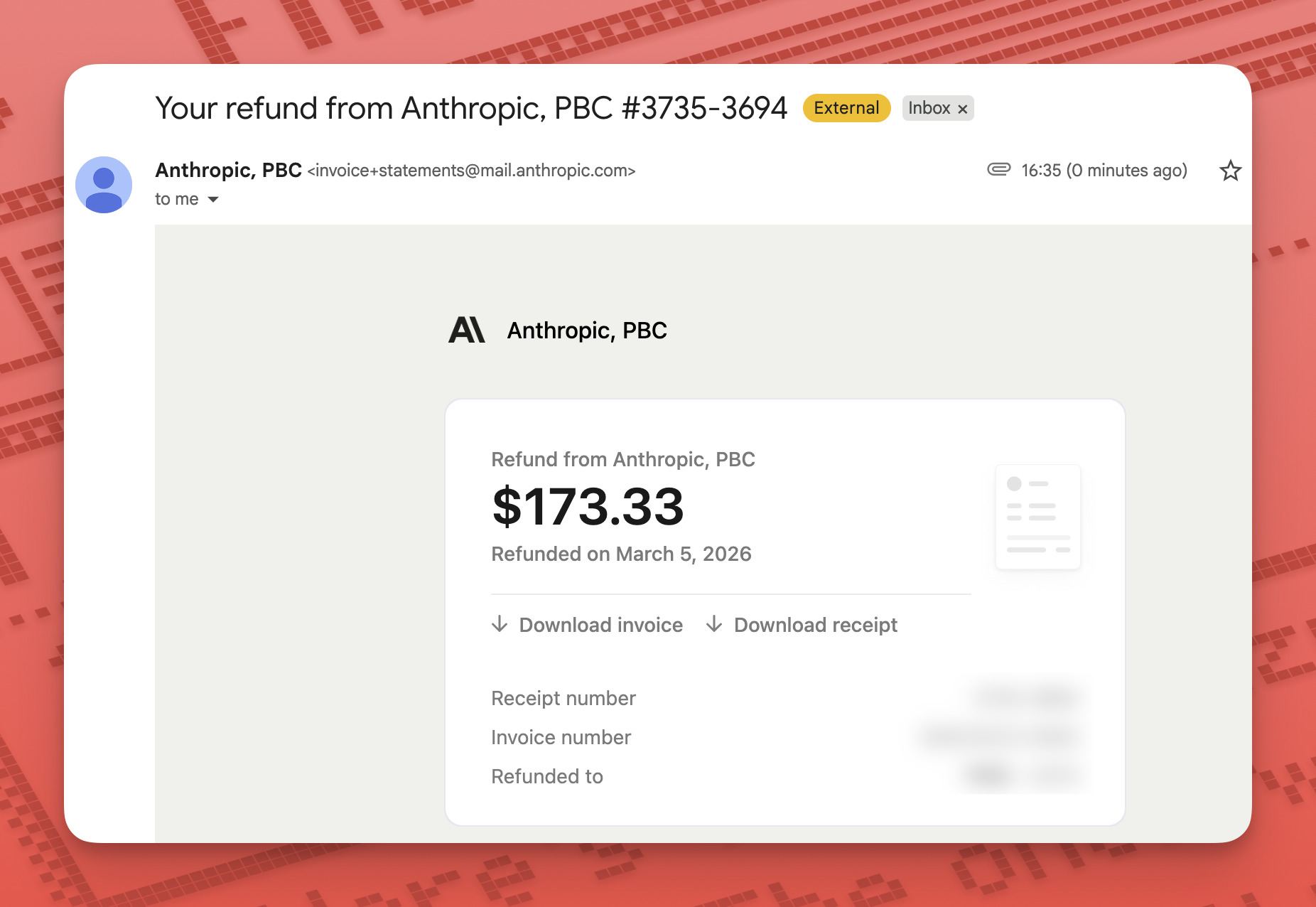Star this refund email
Screen dimensions: 1316x907
pos(1230,171)
